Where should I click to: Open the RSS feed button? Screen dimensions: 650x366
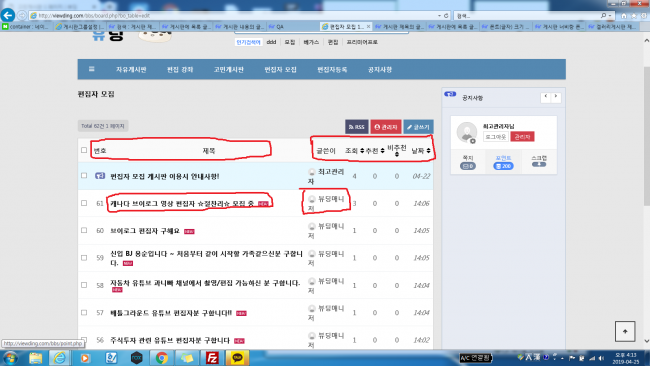point(357,127)
